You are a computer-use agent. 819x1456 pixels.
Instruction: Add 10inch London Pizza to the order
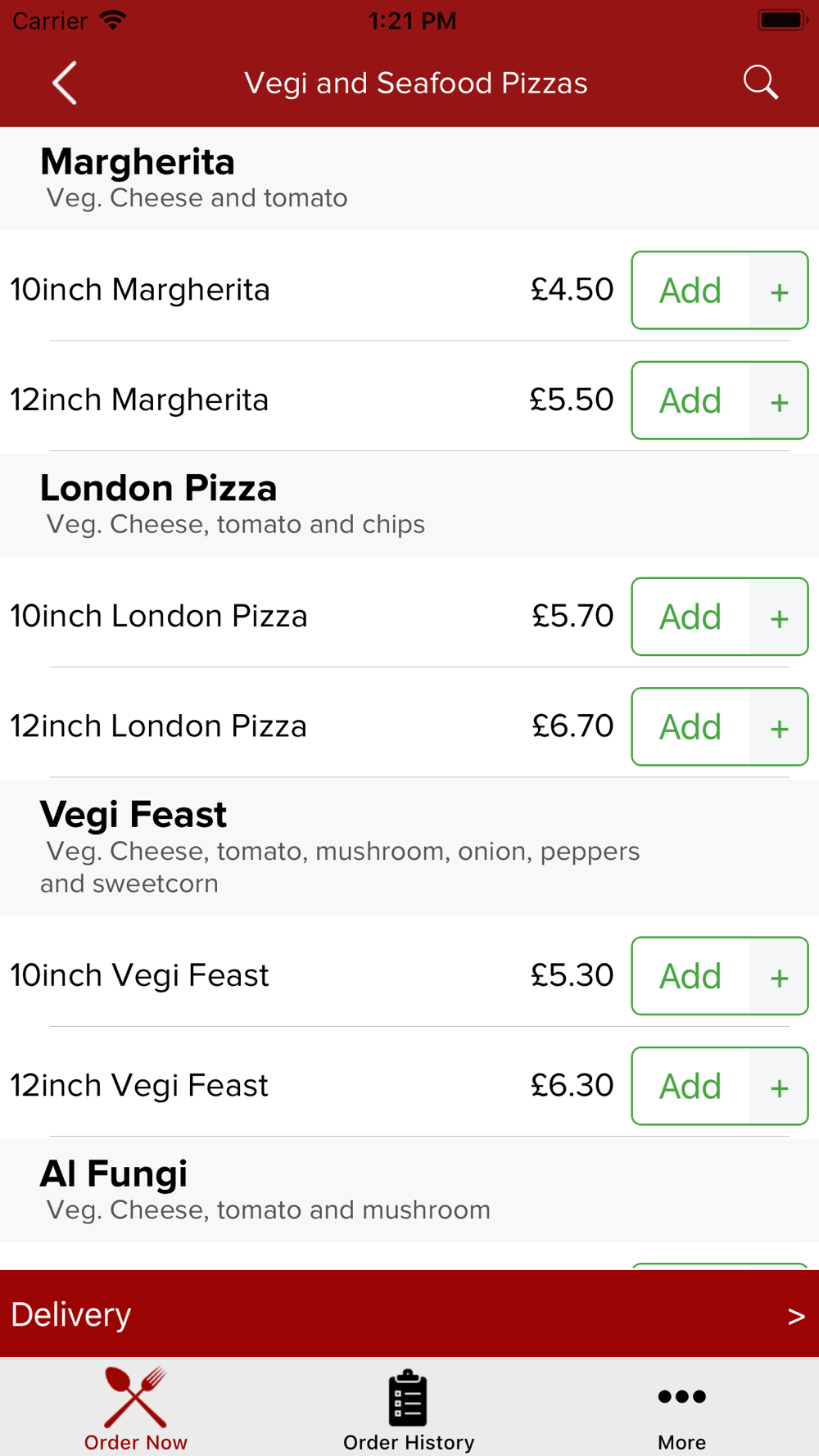(x=690, y=617)
